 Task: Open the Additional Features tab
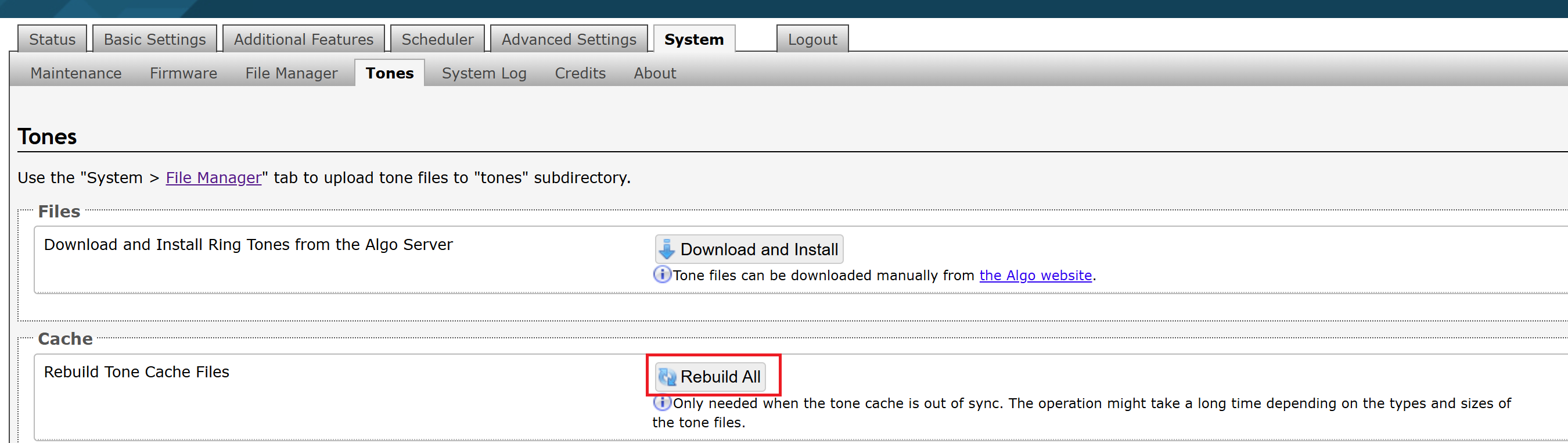tap(303, 39)
